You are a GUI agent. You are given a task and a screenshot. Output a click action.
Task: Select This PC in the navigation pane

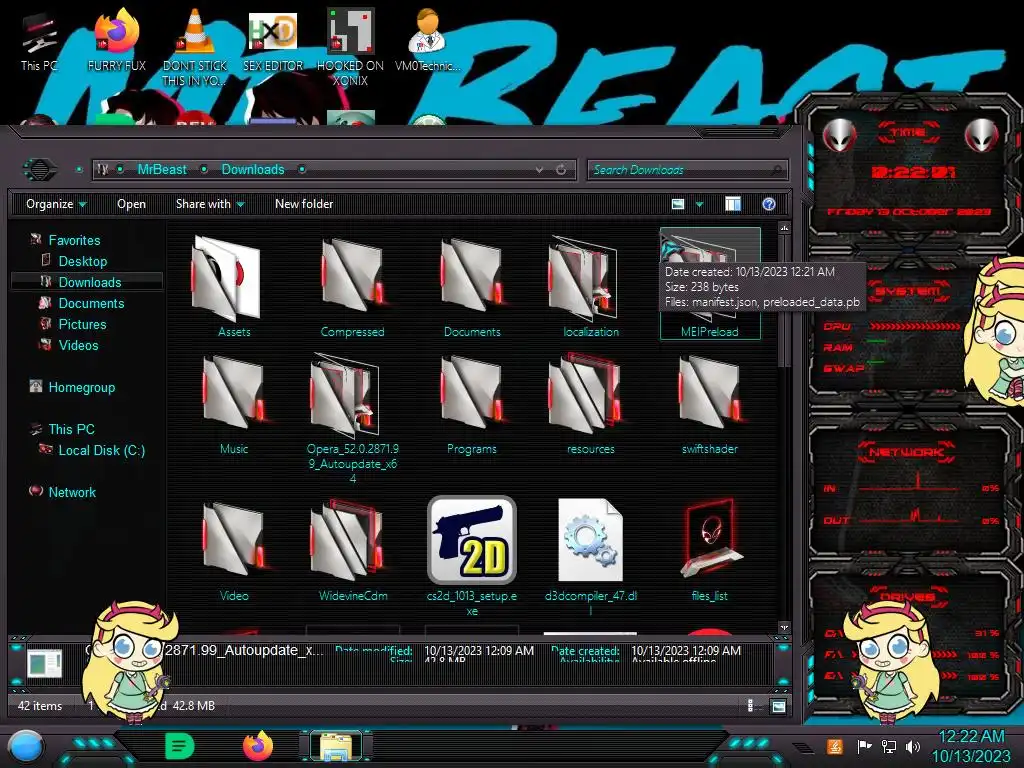tap(71, 429)
